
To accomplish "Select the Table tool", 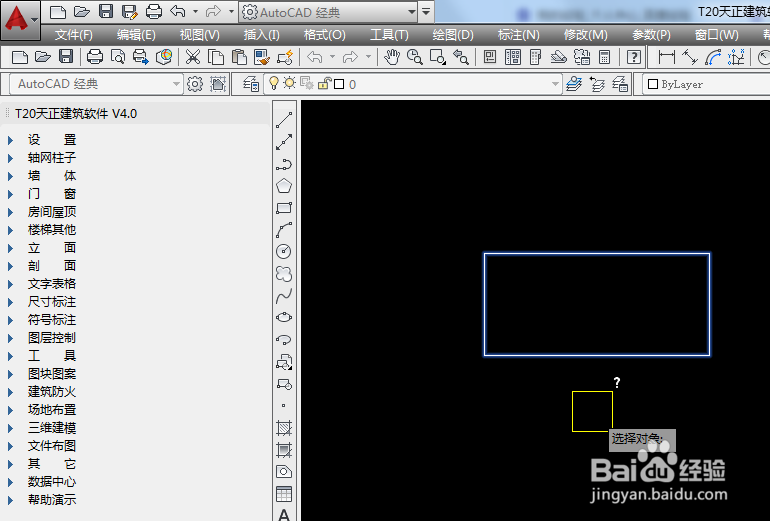I will [x=284, y=494].
